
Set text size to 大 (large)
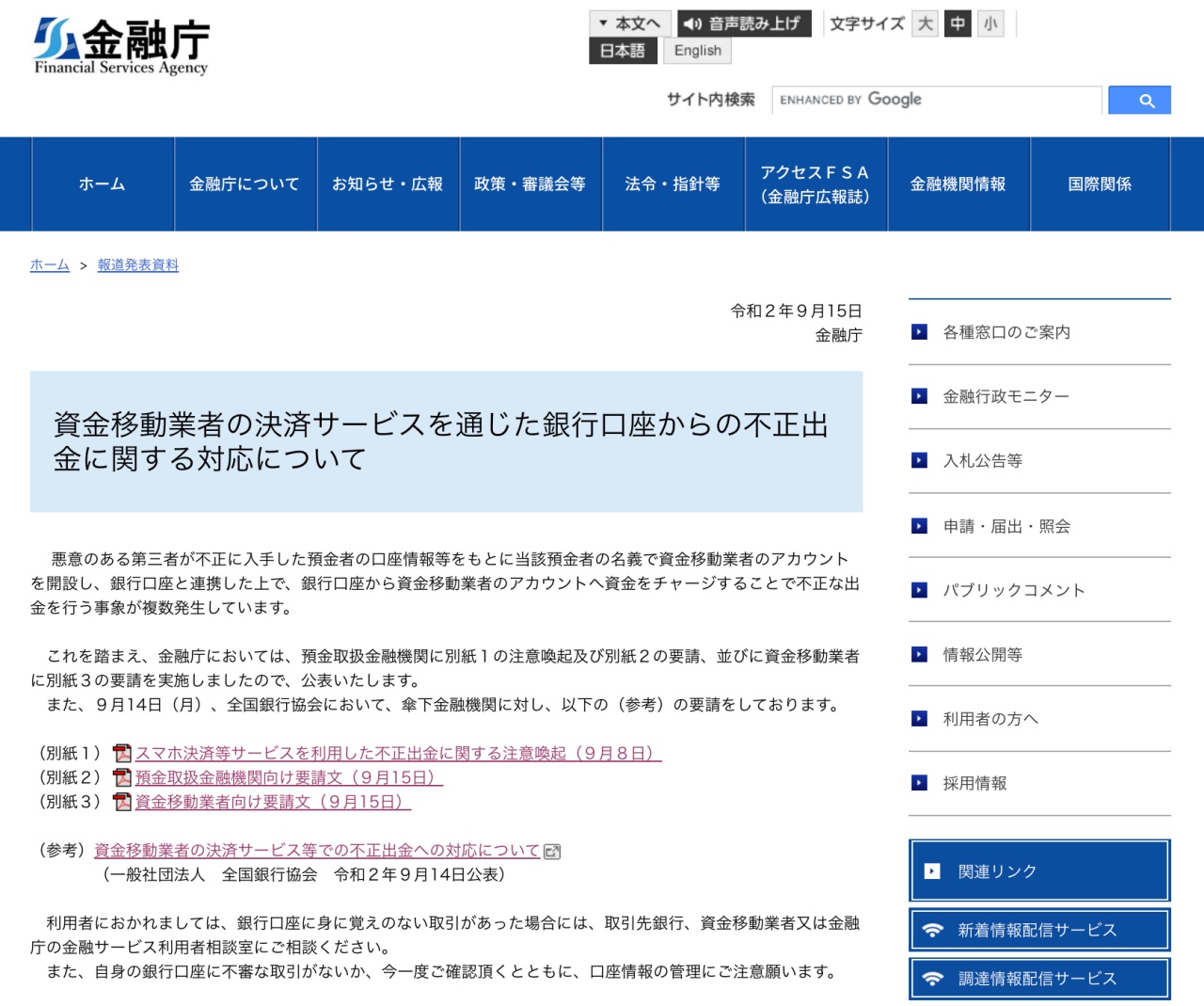pyautogui.click(x=926, y=24)
